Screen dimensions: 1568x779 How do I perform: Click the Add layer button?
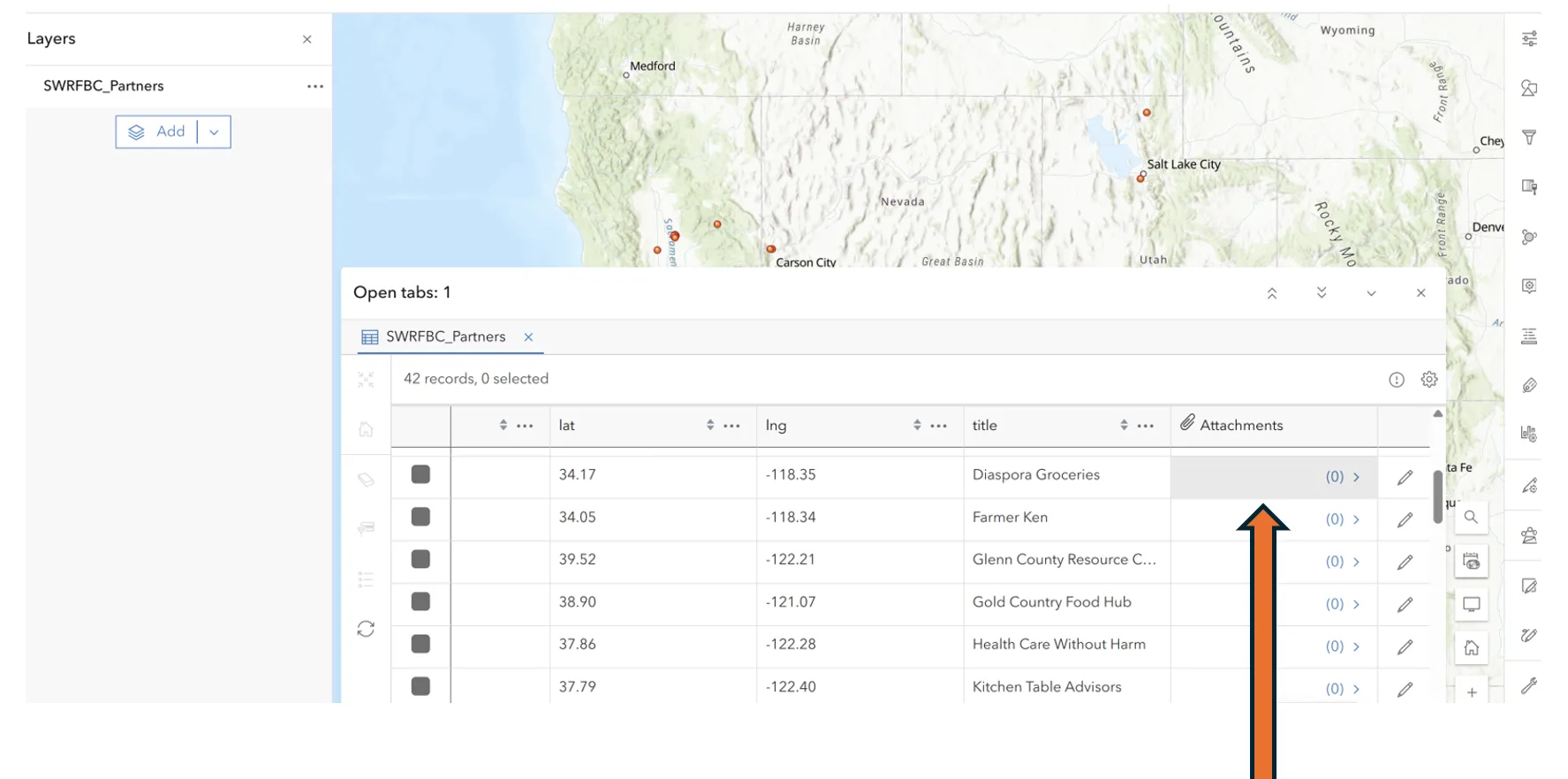157,132
